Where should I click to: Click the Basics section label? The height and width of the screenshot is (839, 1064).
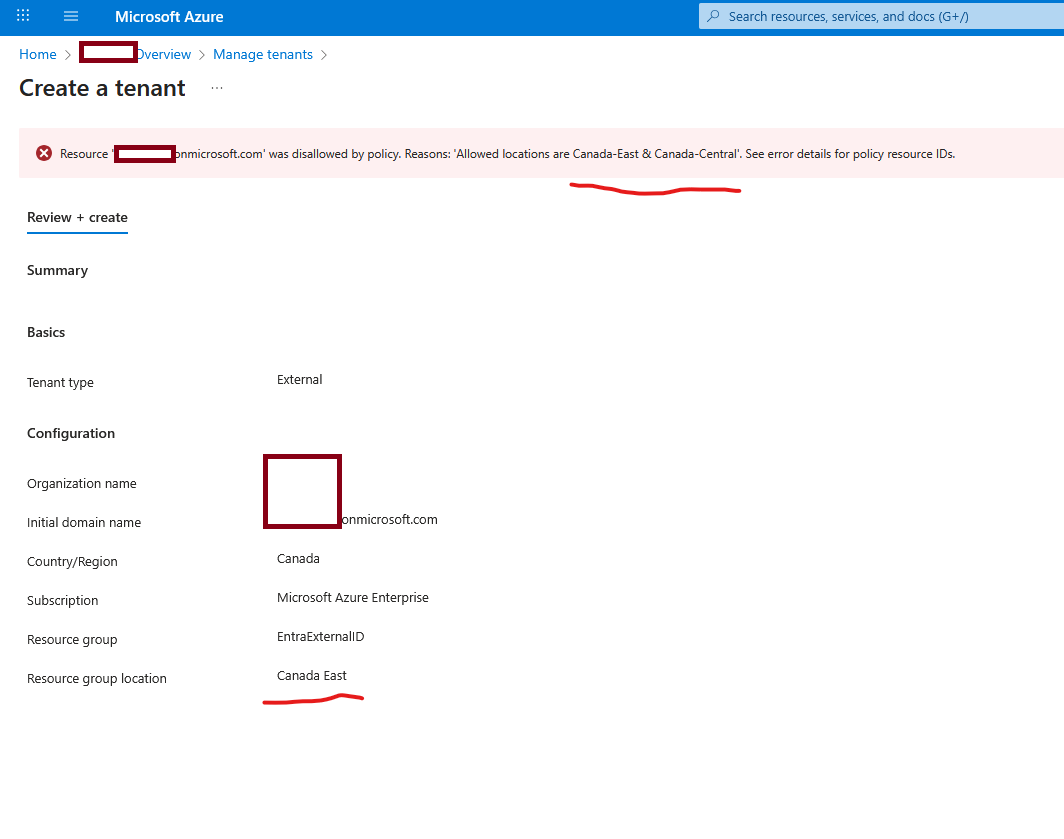(x=45, y=332)
